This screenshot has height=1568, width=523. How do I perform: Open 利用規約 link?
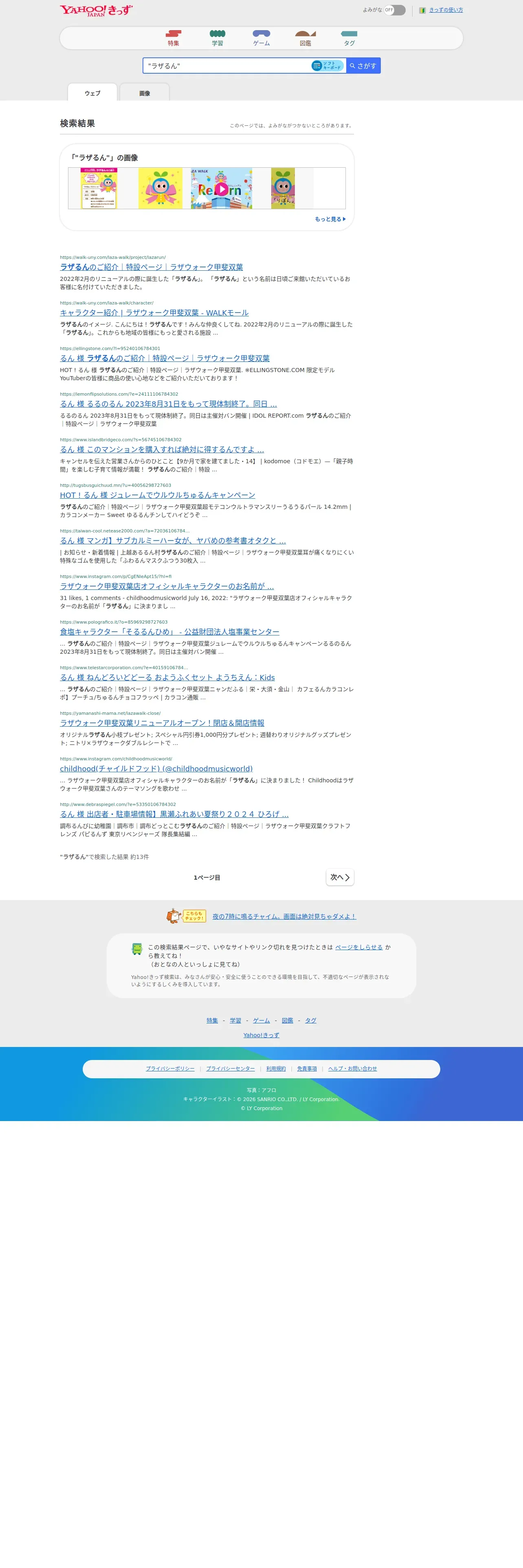click(276, 1069)
